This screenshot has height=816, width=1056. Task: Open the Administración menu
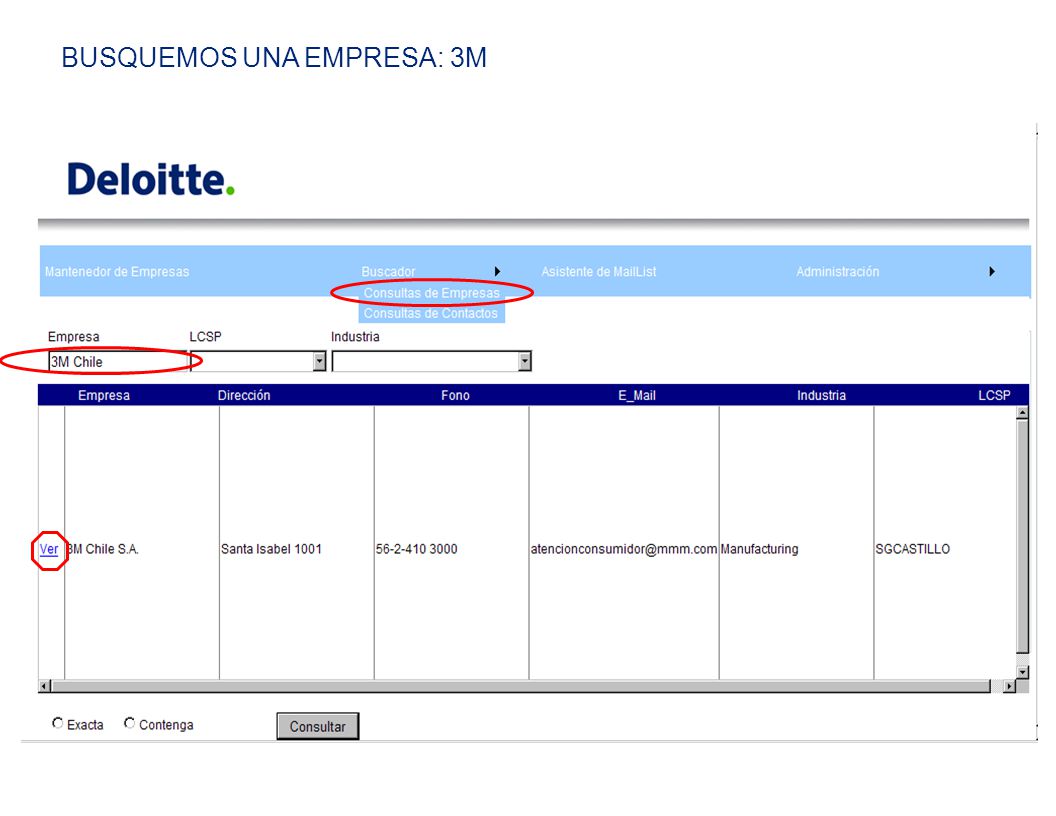coord(838,272)
